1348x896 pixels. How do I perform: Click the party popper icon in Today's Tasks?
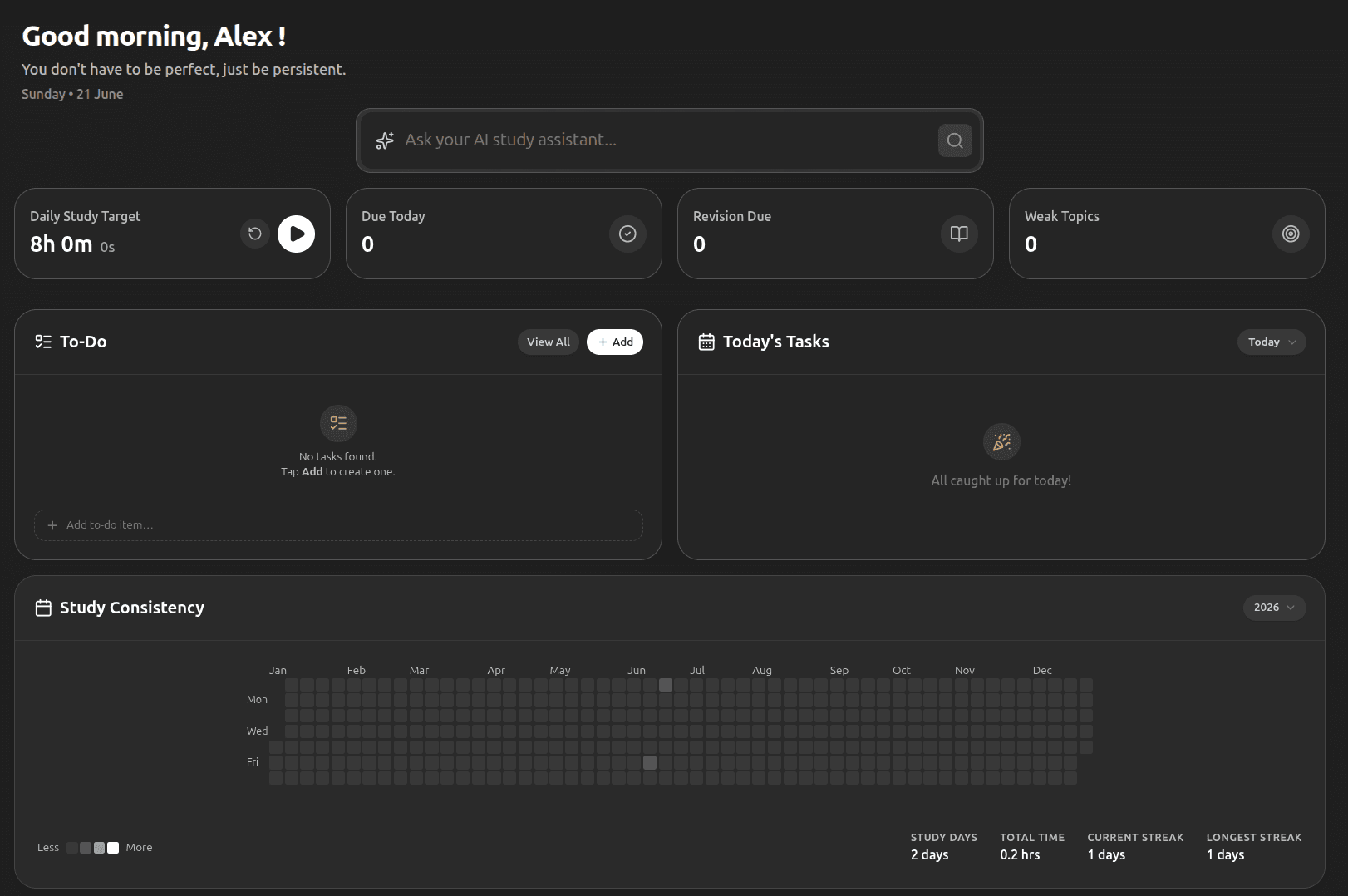click(x=1001, y=441)
